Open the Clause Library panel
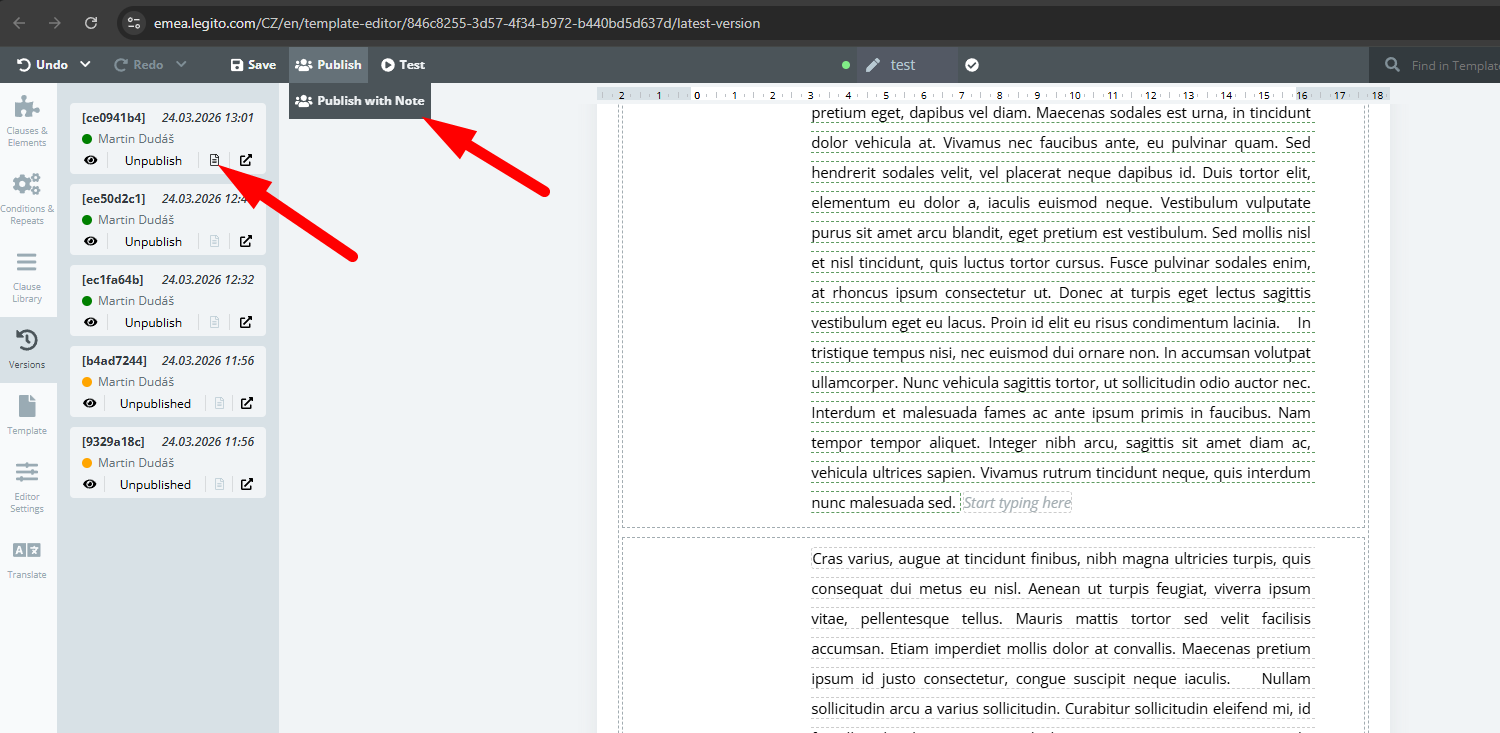The height and width of the screenshot is (733, 1500). coord(27,277)
